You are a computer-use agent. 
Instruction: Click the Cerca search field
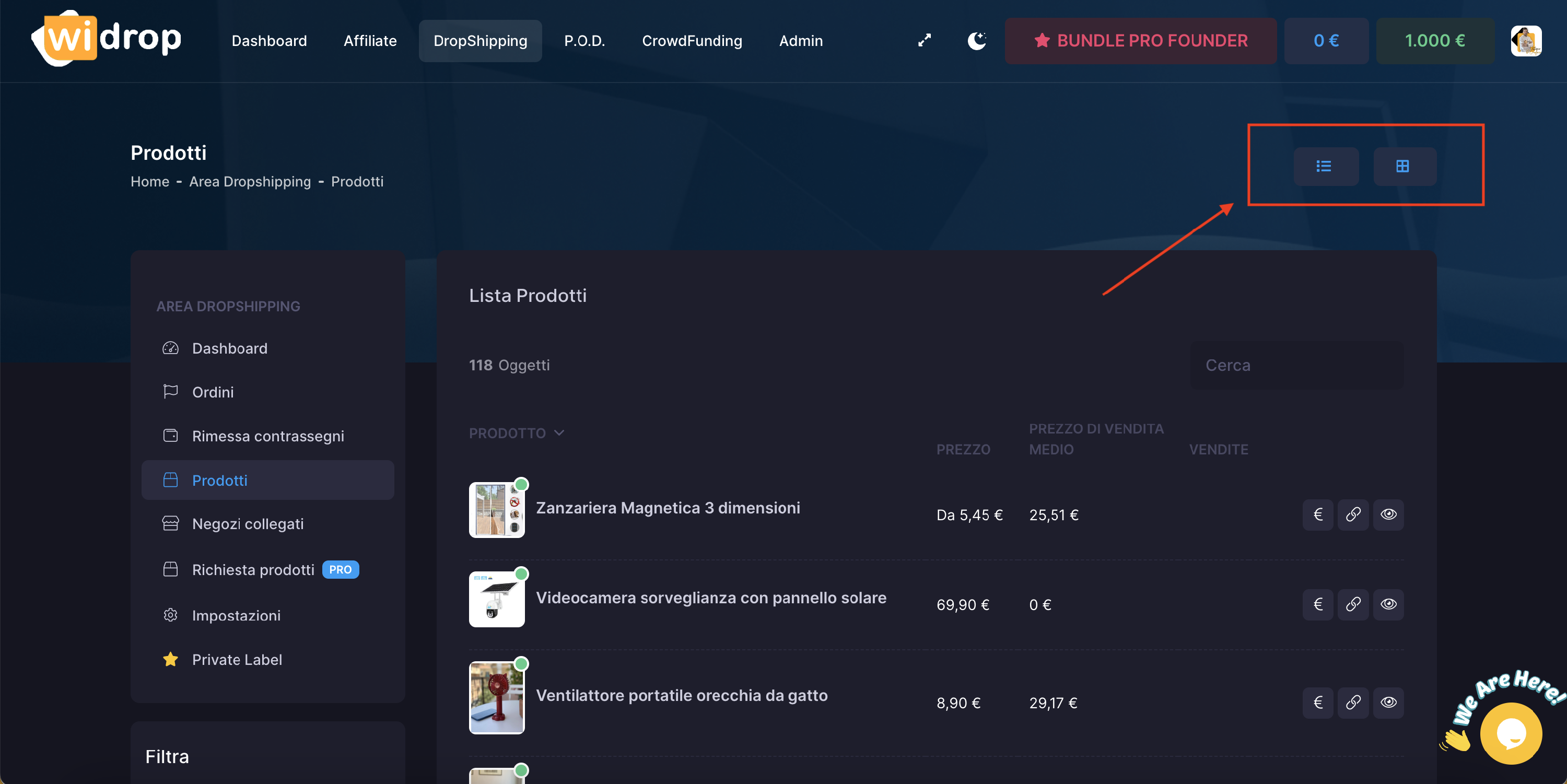(1296, 365)
